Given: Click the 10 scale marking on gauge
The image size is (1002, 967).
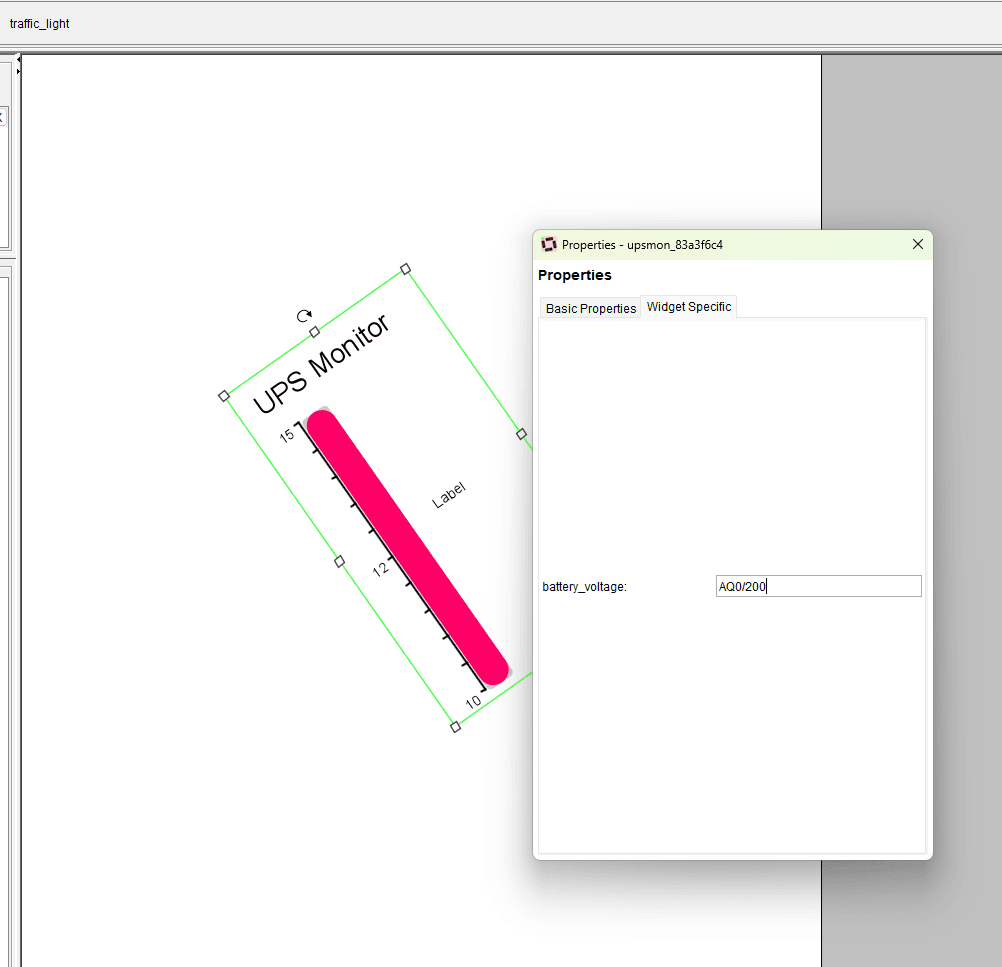Looking at the screenshot, I should (471, 702).
